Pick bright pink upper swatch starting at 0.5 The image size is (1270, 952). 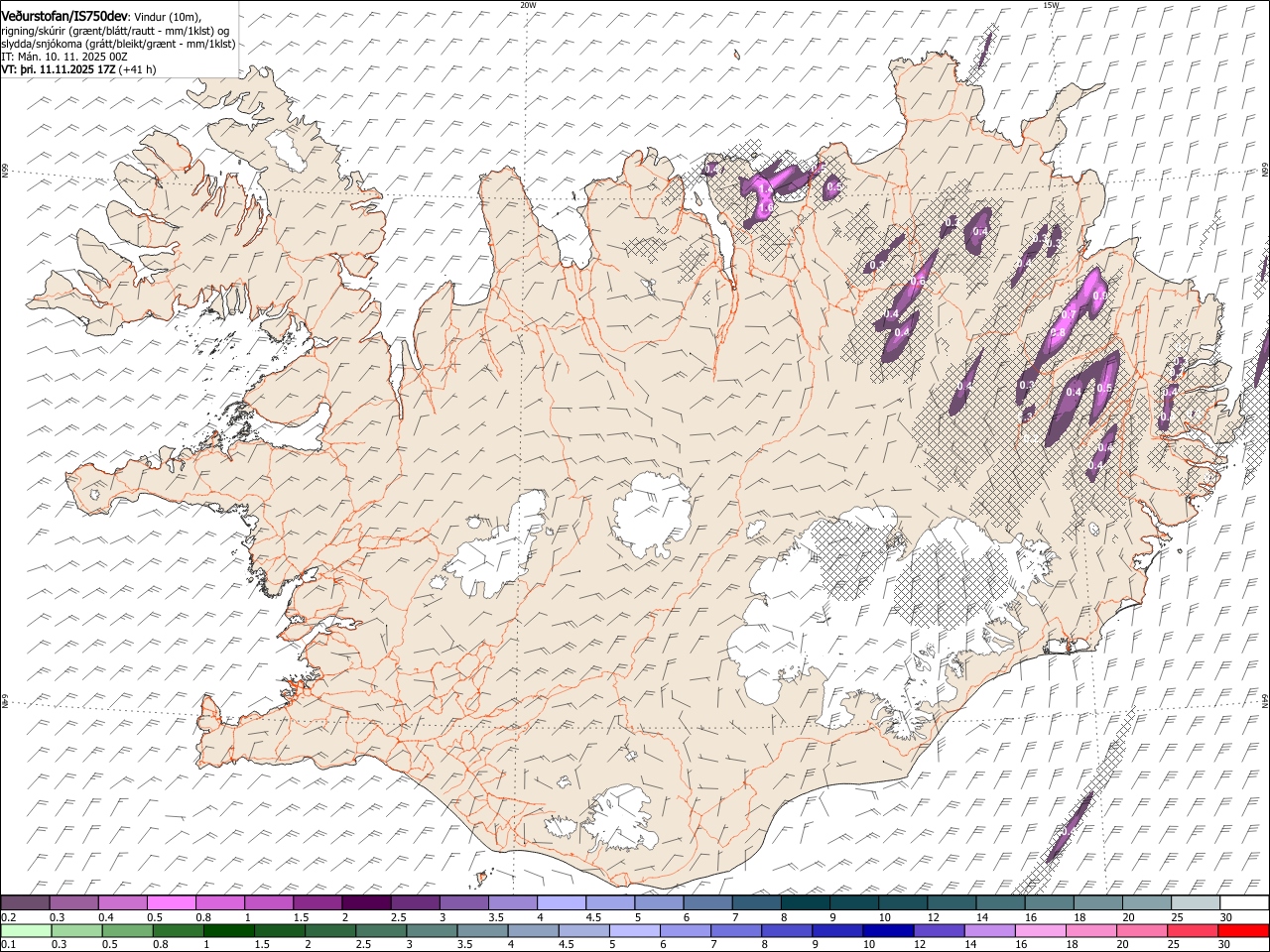pyautogui.click(x=172, y=902)
